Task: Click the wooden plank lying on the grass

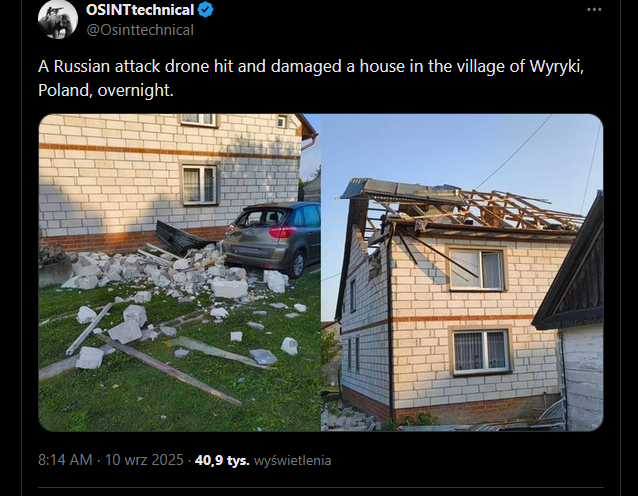Action: (169, 370)
